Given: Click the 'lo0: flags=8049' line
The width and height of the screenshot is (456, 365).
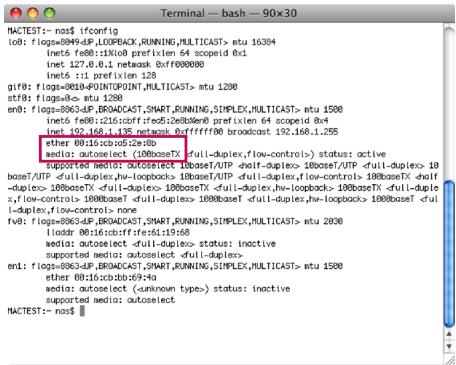Looking at the screenshot, I should (141, 42).
